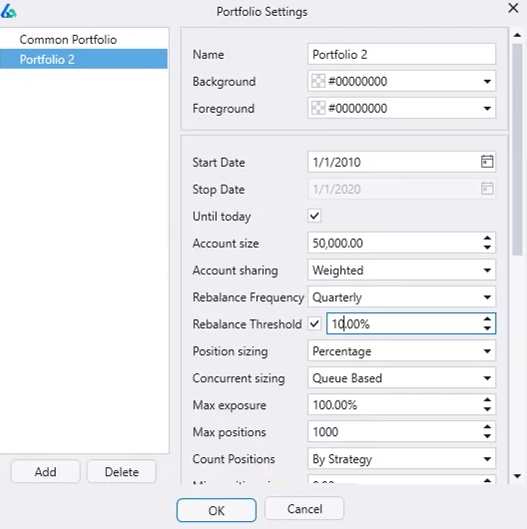Increase Max positions with up arrow

[x=487, y=427]
